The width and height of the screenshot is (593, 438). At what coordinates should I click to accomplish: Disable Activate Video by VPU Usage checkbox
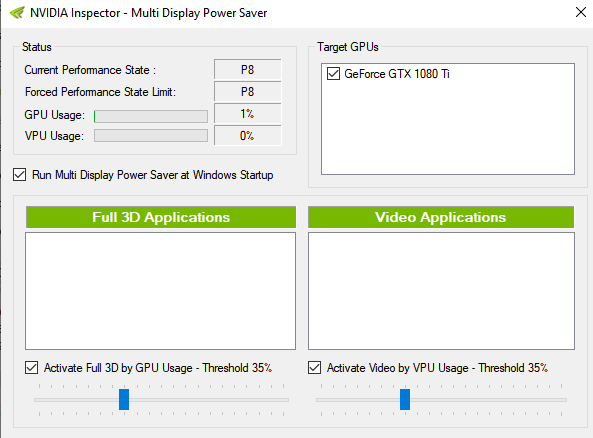pyautogui.click(x=314, y=368)
